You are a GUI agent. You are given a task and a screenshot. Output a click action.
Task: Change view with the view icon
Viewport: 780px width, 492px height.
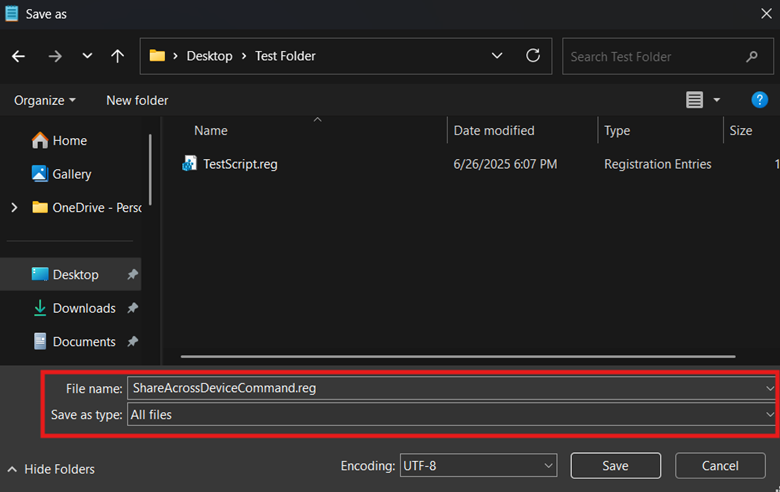pos(694,100)
